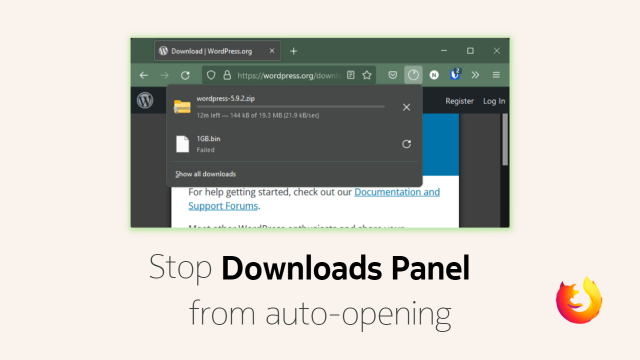
Task: Click the 1GB.bin file icon
Action: coord(182,144)
